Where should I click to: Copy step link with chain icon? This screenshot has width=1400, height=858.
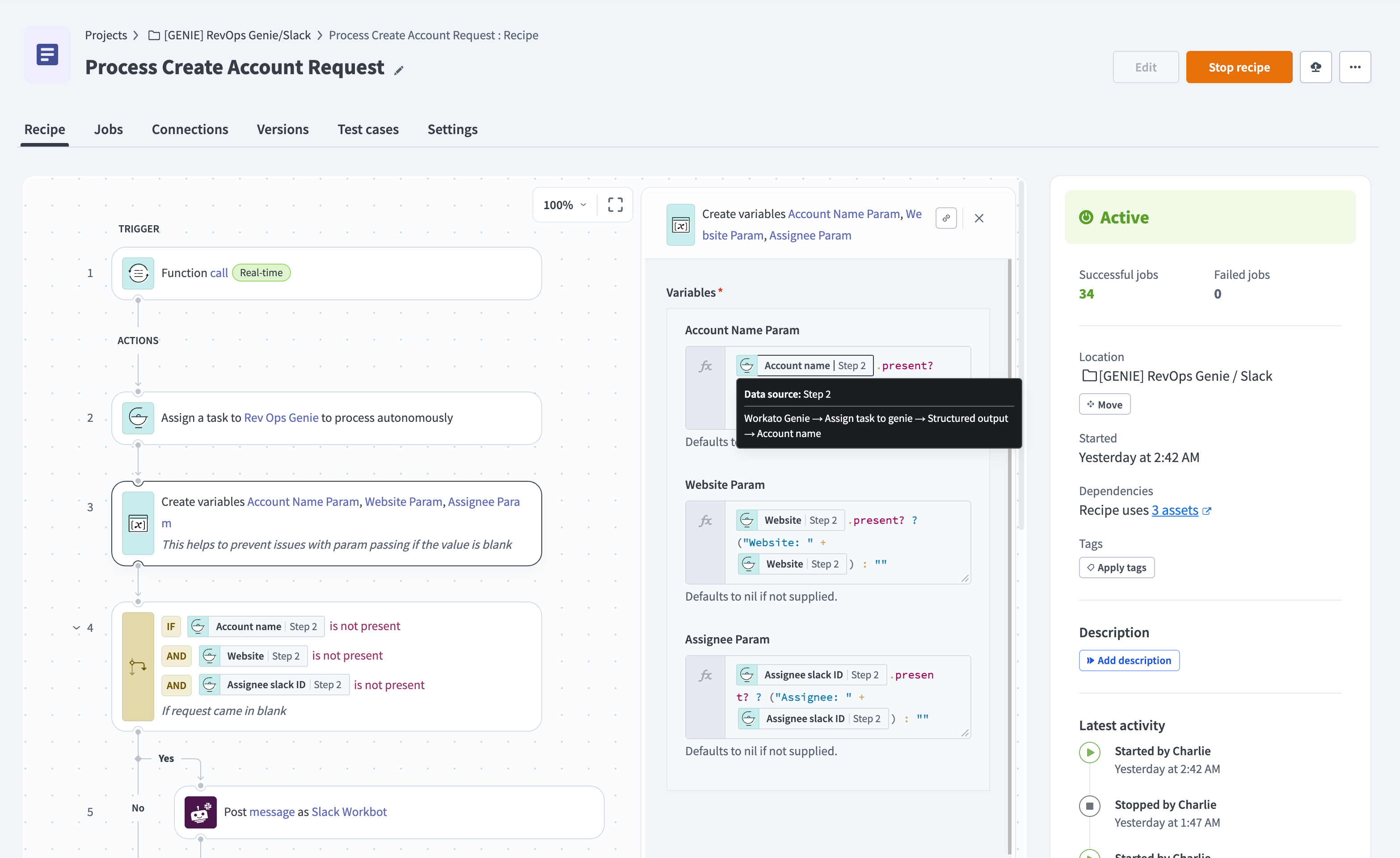click(x=945, y=218)
